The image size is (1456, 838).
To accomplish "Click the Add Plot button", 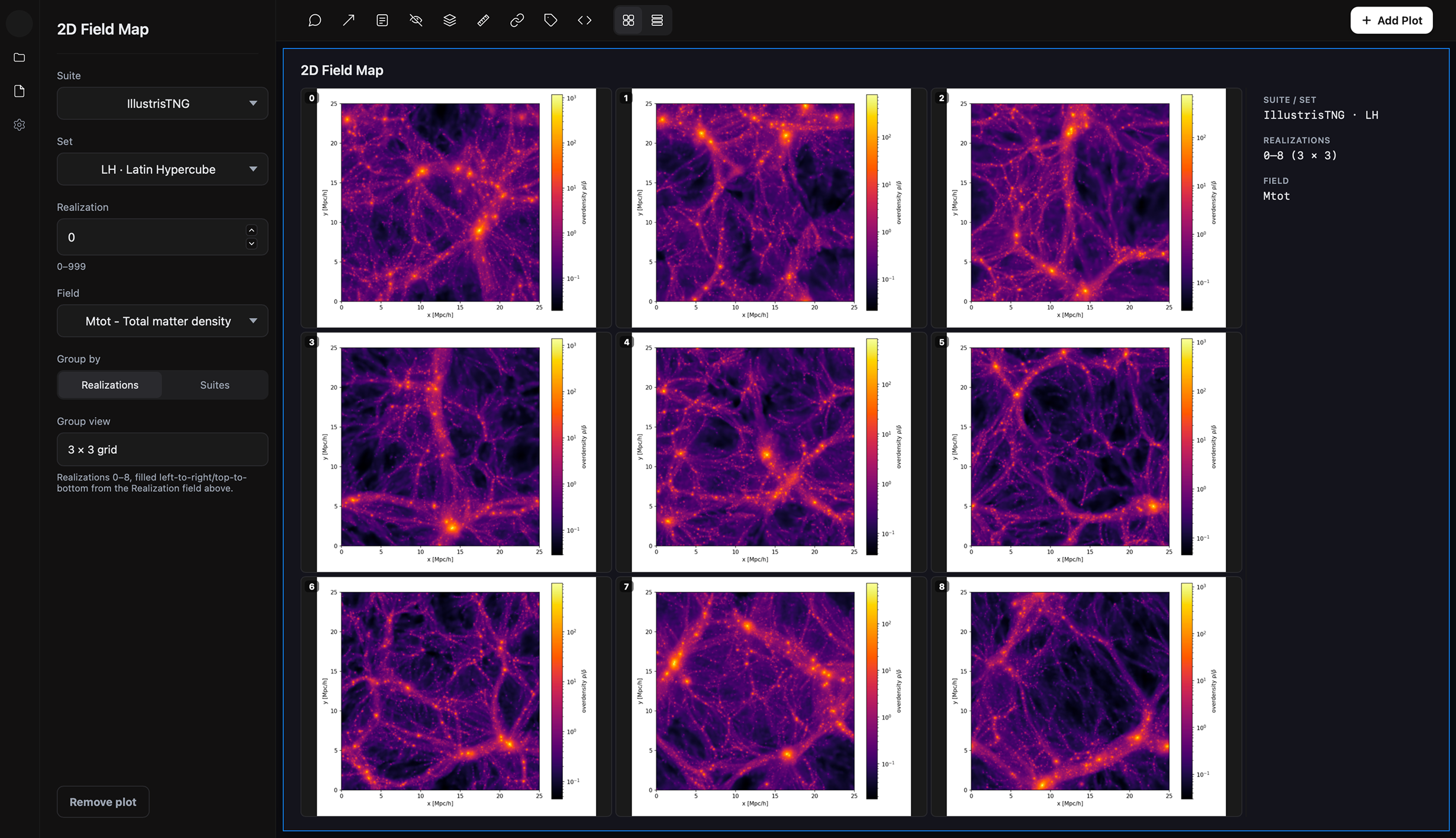I will click(1391, 21).
